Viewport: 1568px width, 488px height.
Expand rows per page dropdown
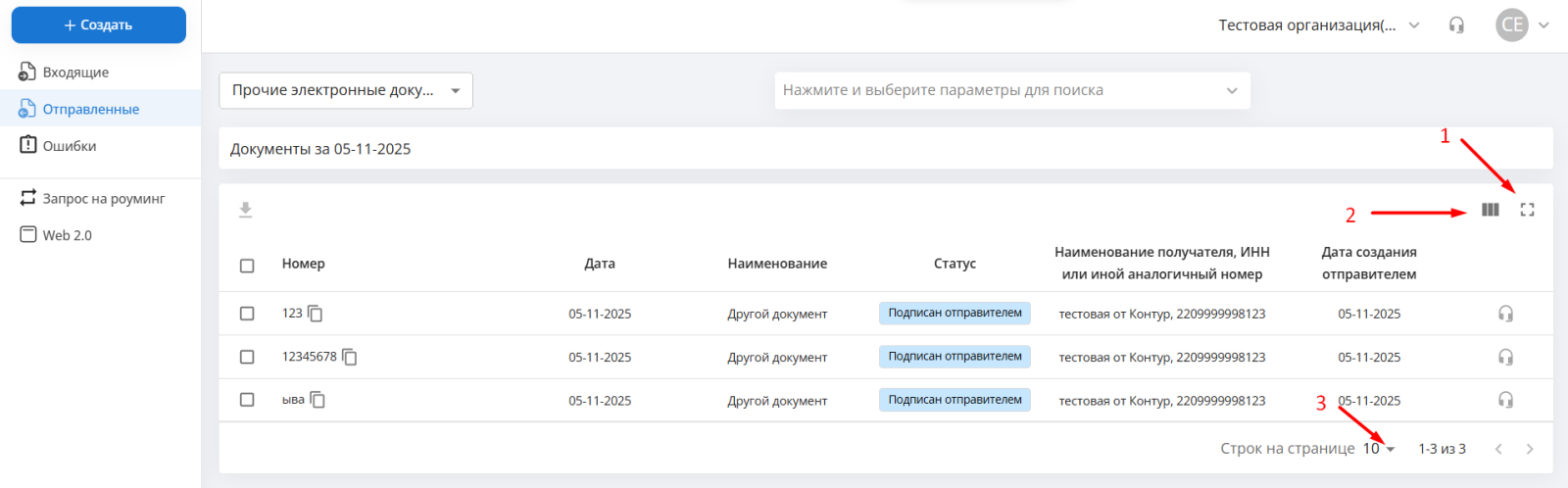[x=1379, y=449]
